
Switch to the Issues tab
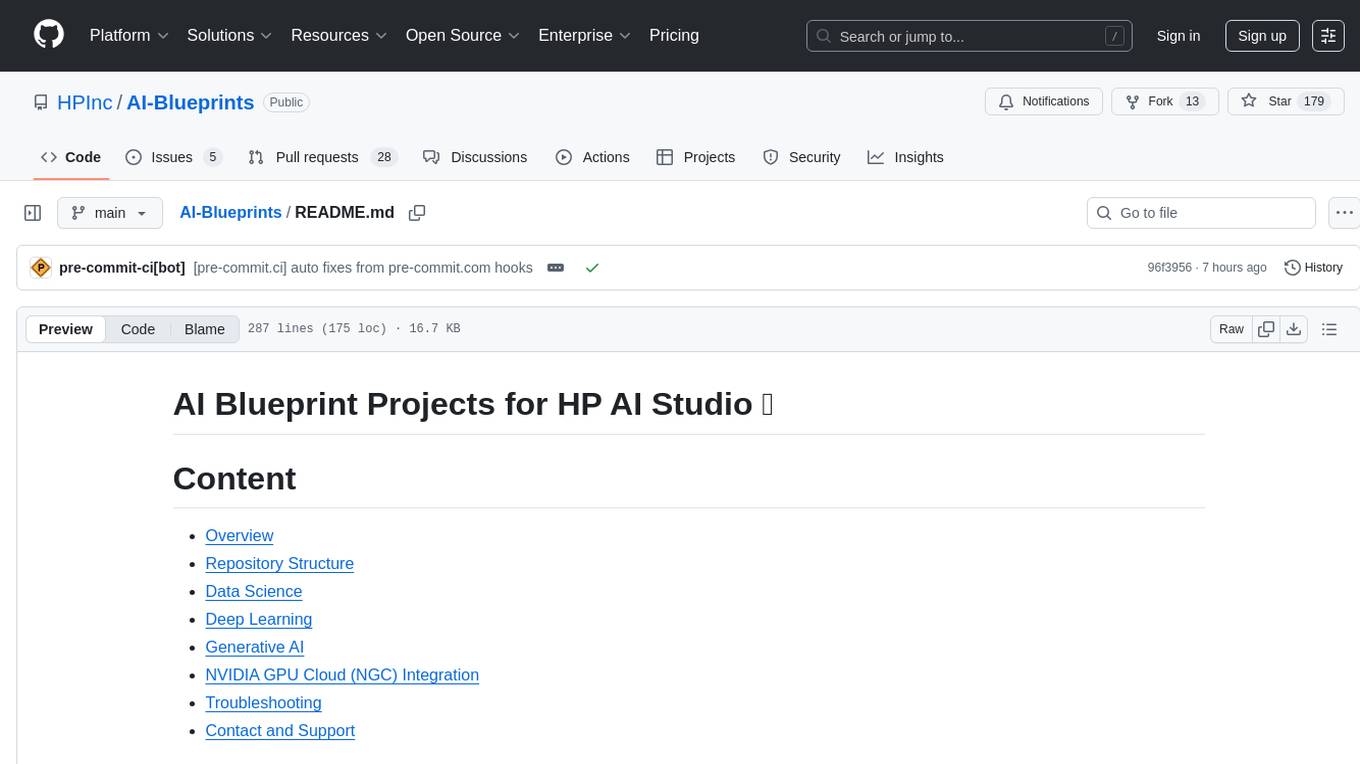click(x=173, y=157)
